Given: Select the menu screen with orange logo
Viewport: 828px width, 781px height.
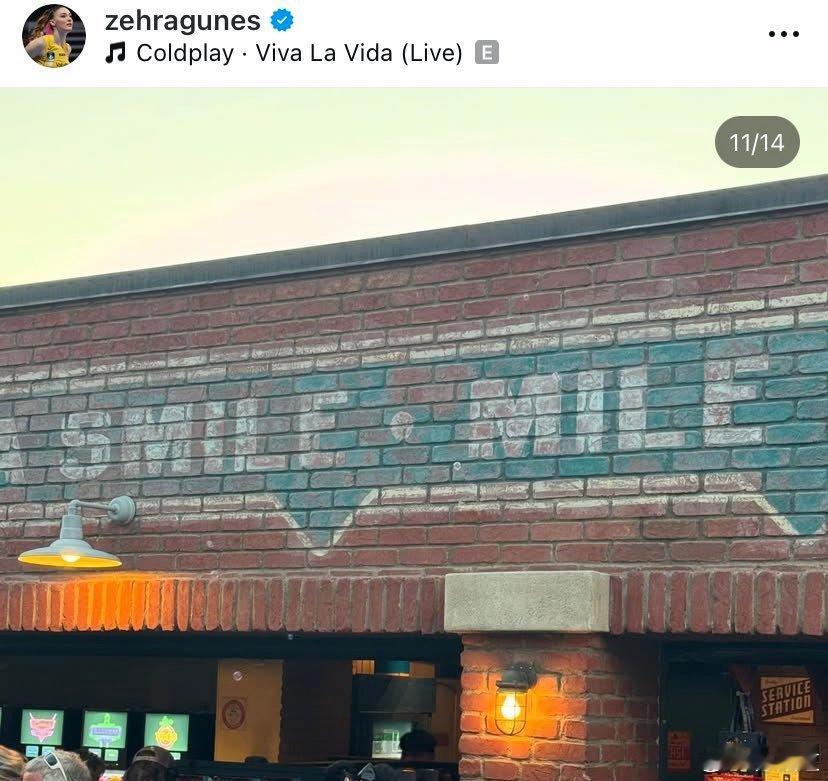Looking at the screenshot, I should [166, 732].
